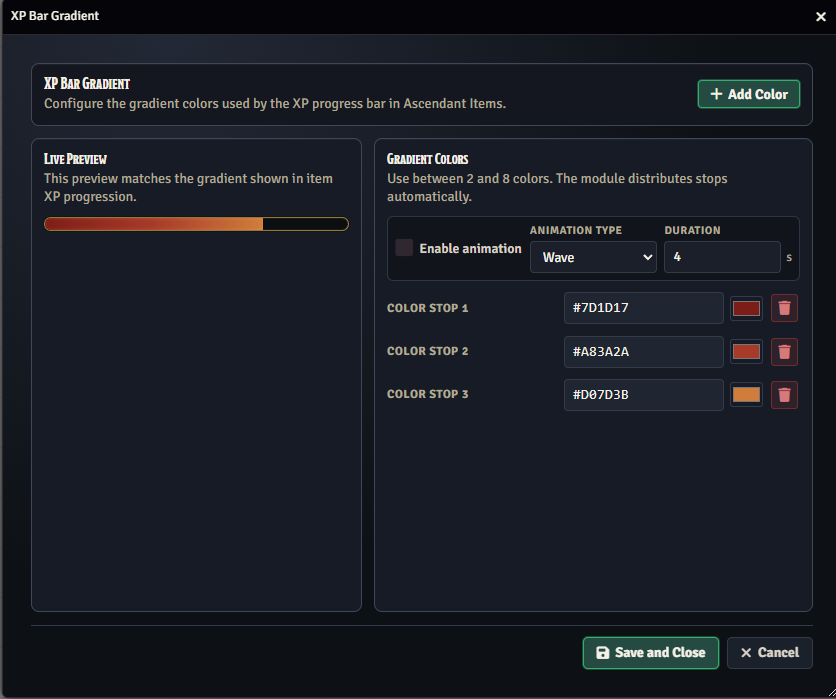Save and Close the gradient settings
The image size is (836, 699).
coord(650,653)
